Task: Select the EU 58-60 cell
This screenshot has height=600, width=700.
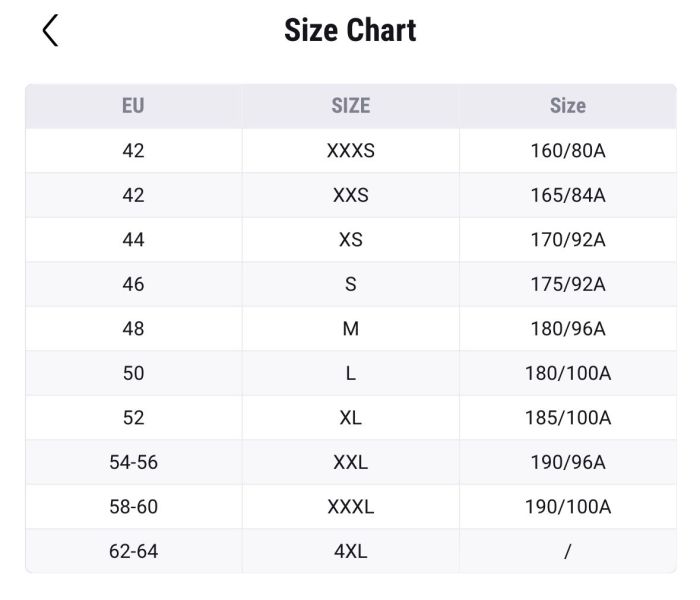Action: [x=133, y=507]
